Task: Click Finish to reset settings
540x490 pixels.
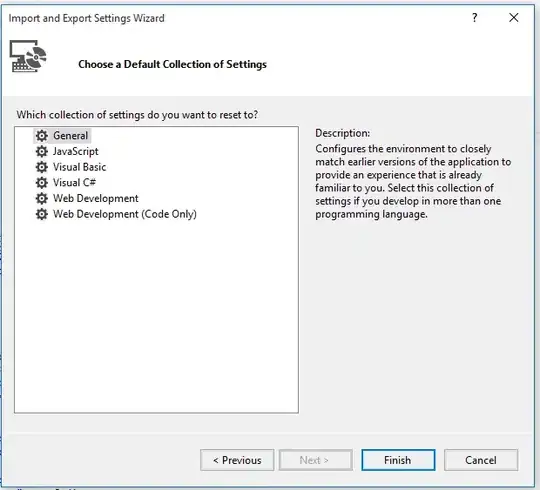Action: pyautogui.click(x=398, y=460)
